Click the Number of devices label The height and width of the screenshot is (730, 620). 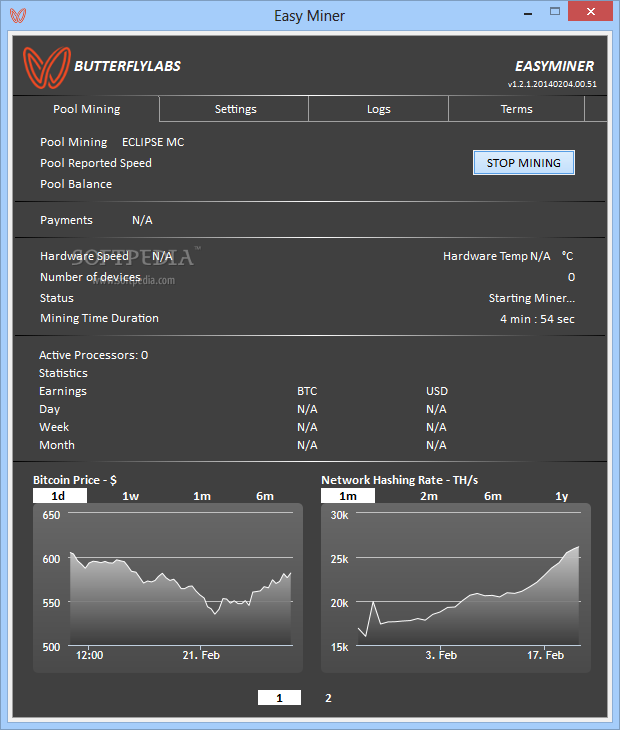coord(90,277)
